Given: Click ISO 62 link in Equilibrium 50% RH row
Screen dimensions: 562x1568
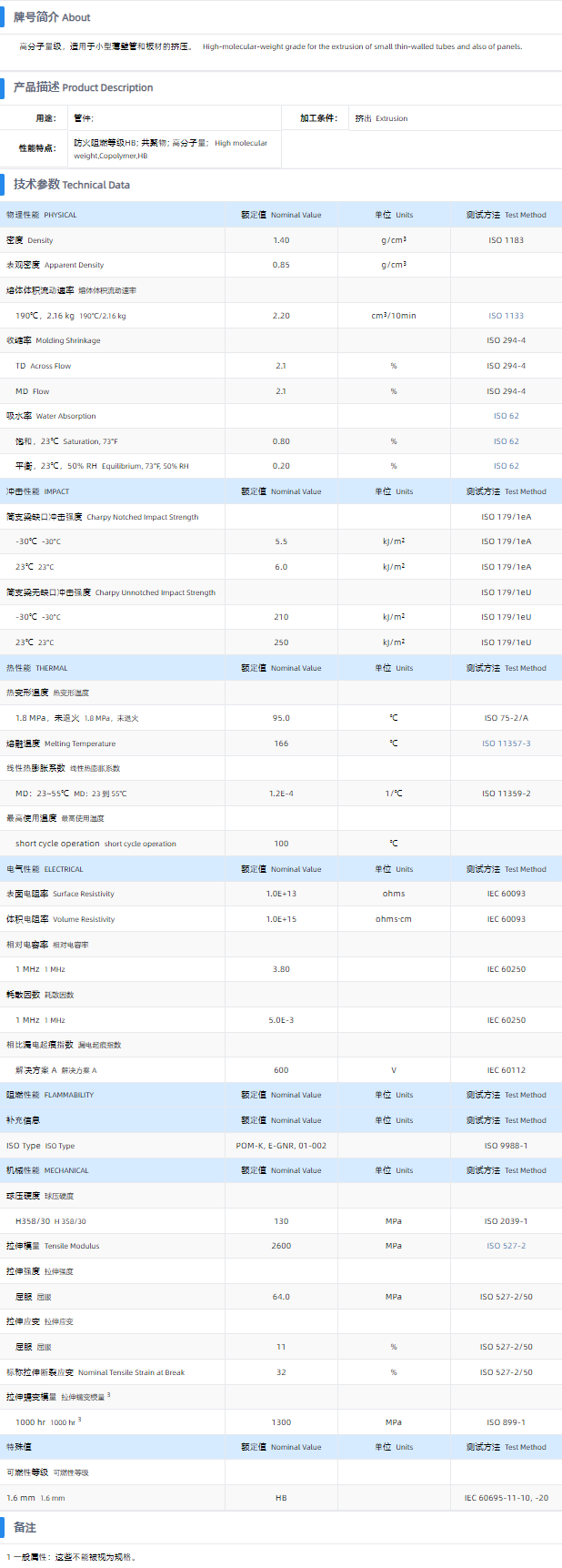Looking at the screenshot, I should [x=506, y=466].
